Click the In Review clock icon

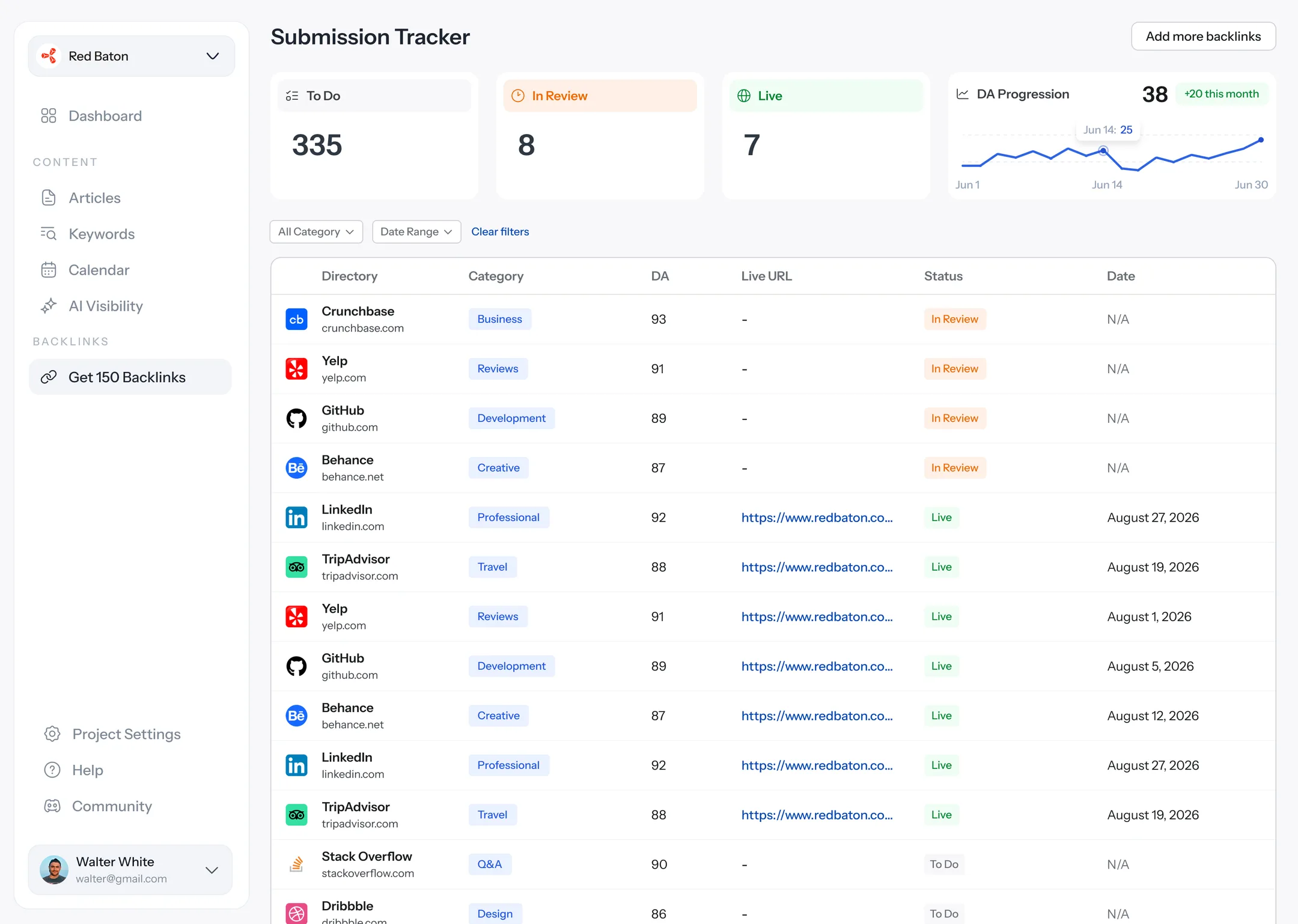coord(517,96)
